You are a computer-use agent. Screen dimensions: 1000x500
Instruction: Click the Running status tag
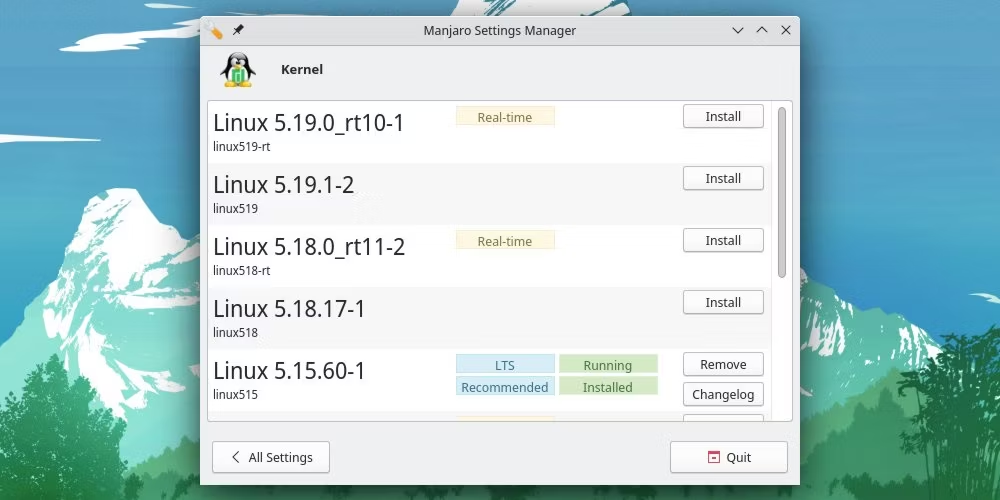(x=608, y=364)
